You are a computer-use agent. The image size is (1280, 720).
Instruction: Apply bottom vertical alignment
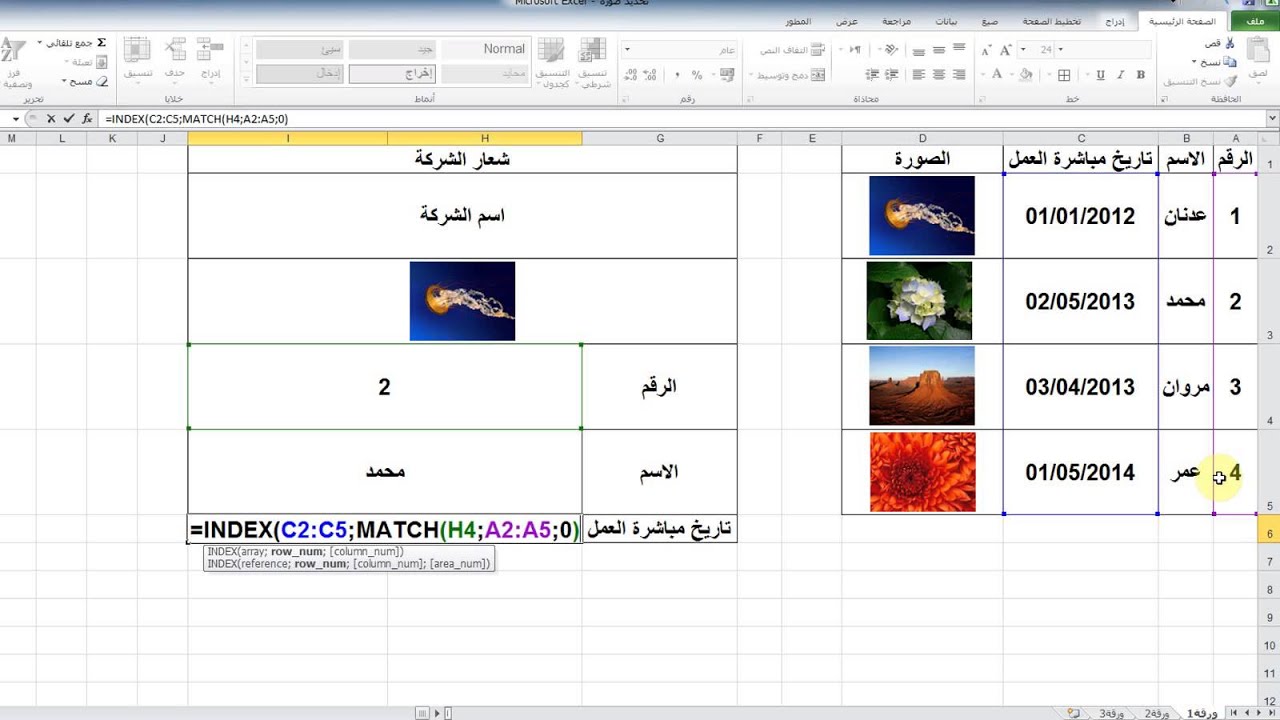(x=919, y=52)
